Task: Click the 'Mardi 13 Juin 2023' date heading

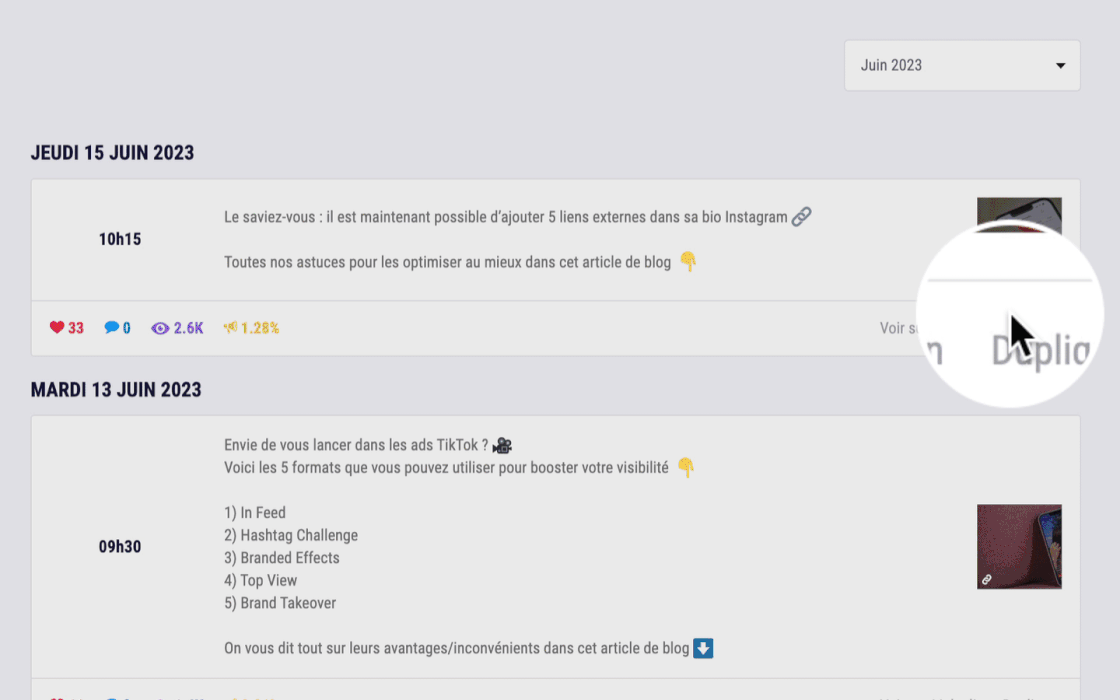Action: click(x=116, y=389)
